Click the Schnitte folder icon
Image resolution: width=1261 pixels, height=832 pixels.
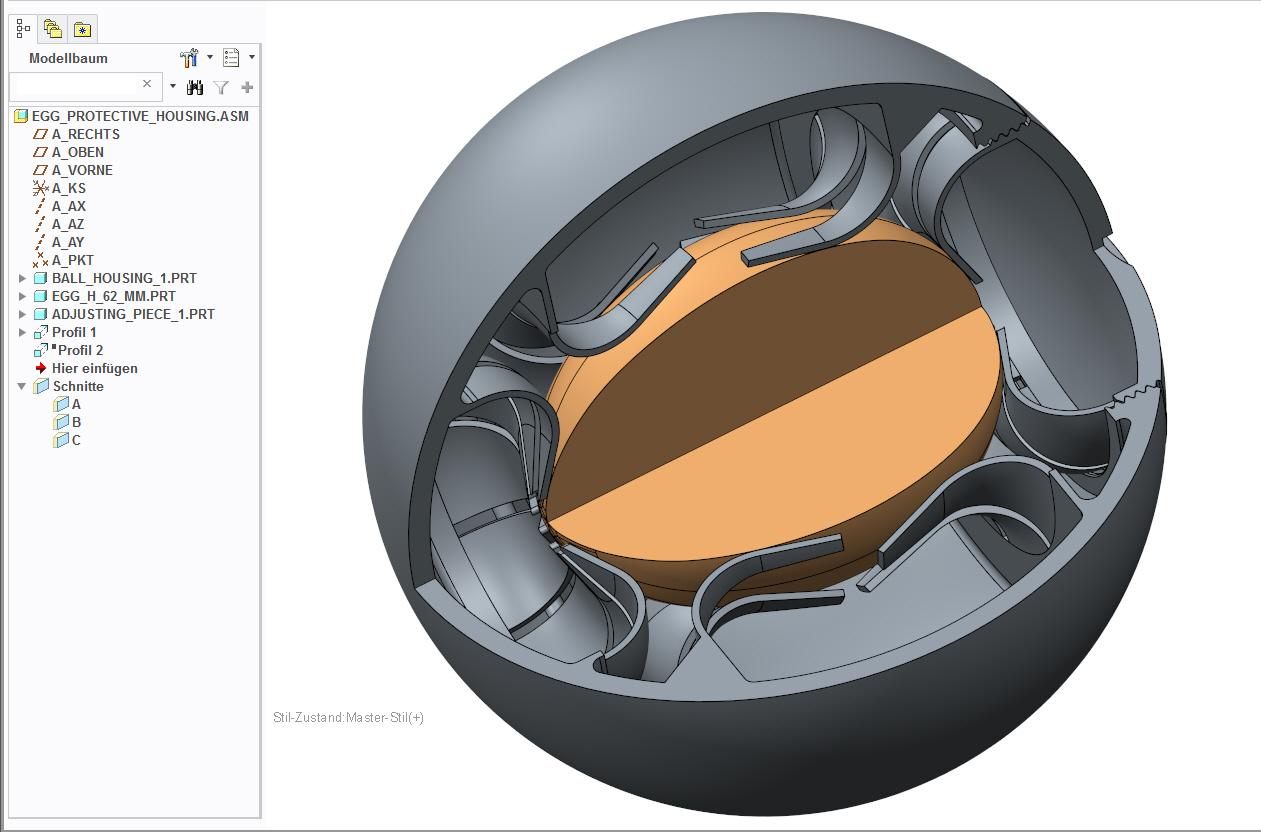point(41,386)
